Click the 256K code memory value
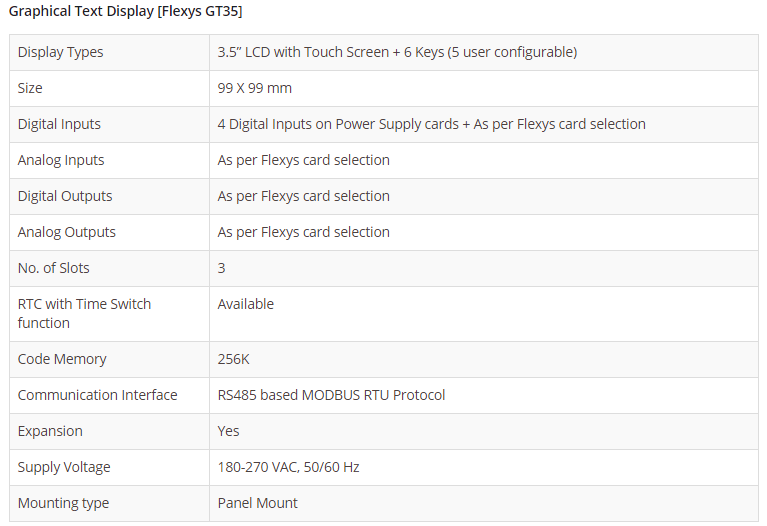 tap(234, 359)
